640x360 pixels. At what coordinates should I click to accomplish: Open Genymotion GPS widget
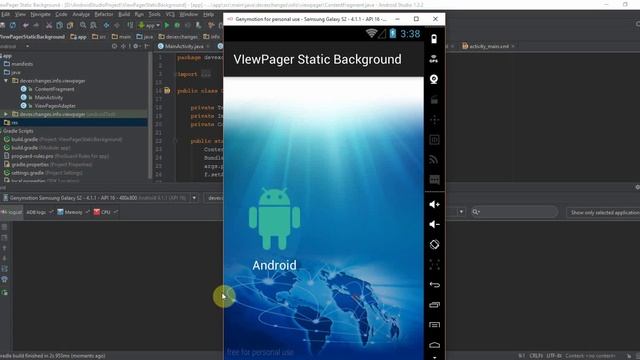pos(434,59)
